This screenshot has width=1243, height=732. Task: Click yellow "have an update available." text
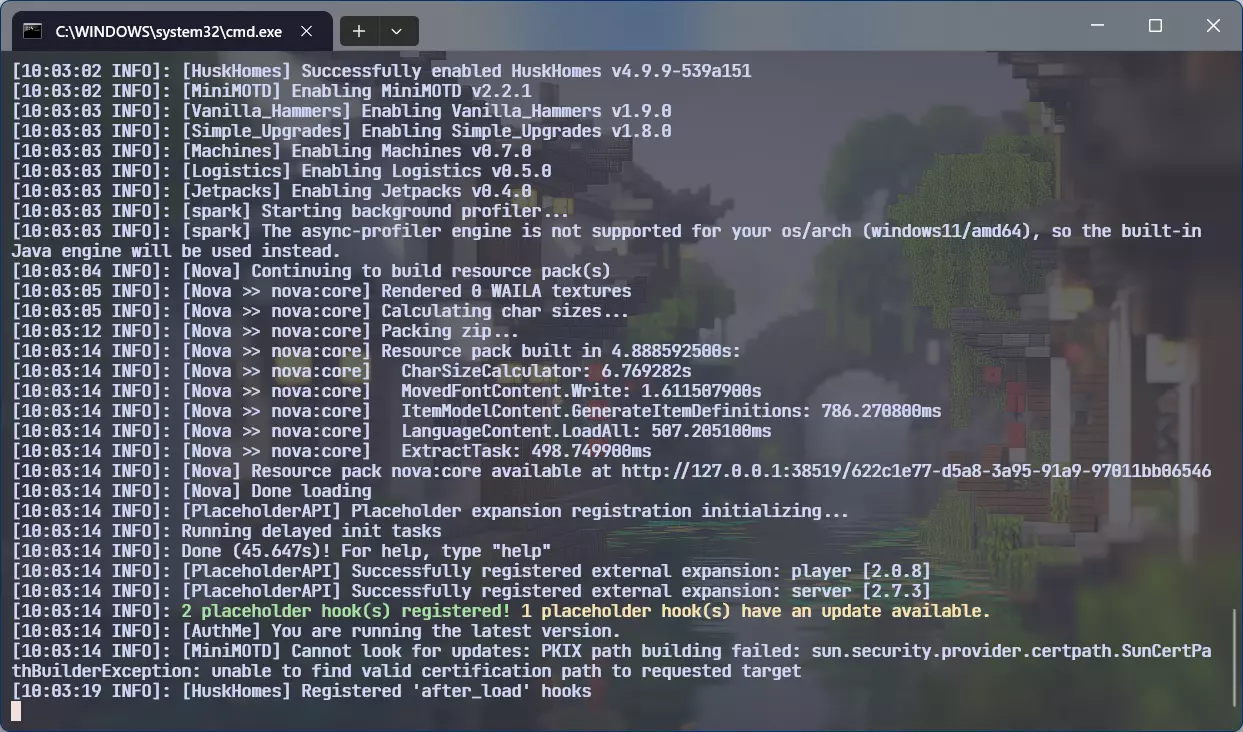tap(866, 611)
